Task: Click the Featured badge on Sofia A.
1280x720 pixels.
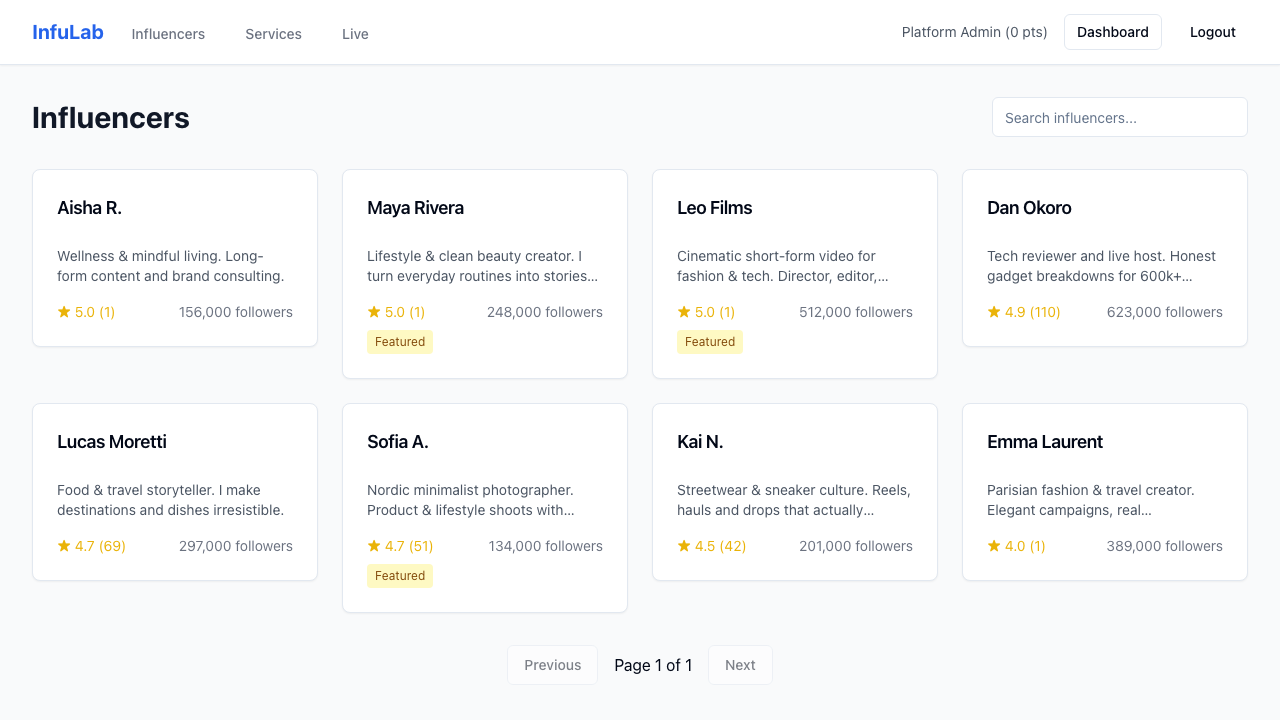Action: pyautogui.click(x=400, y=576)
